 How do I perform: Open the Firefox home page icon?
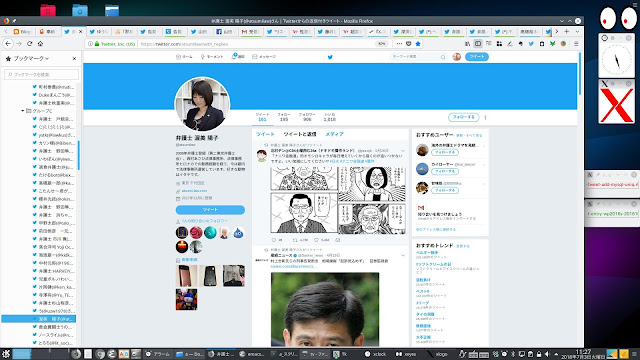coord(40,44)
